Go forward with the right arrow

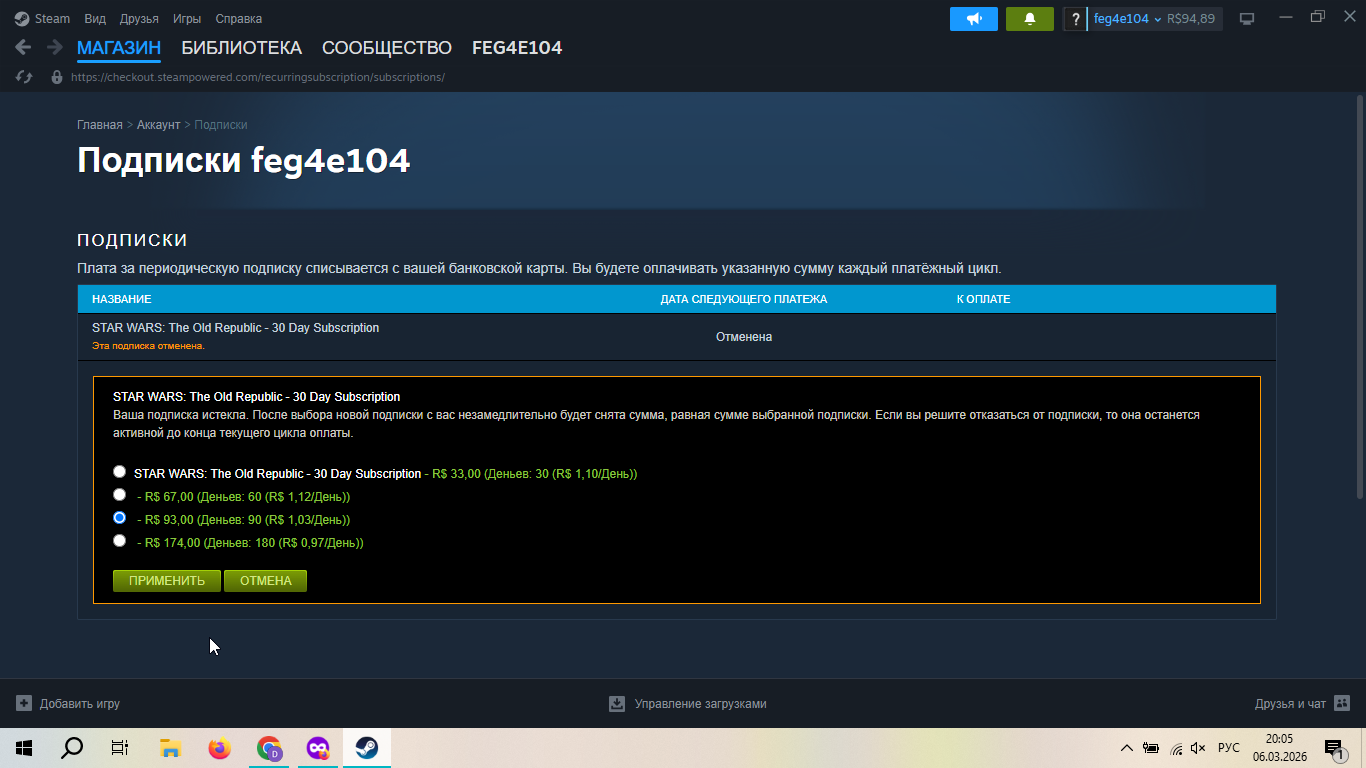pyautogui.click(x=54, y=47)
